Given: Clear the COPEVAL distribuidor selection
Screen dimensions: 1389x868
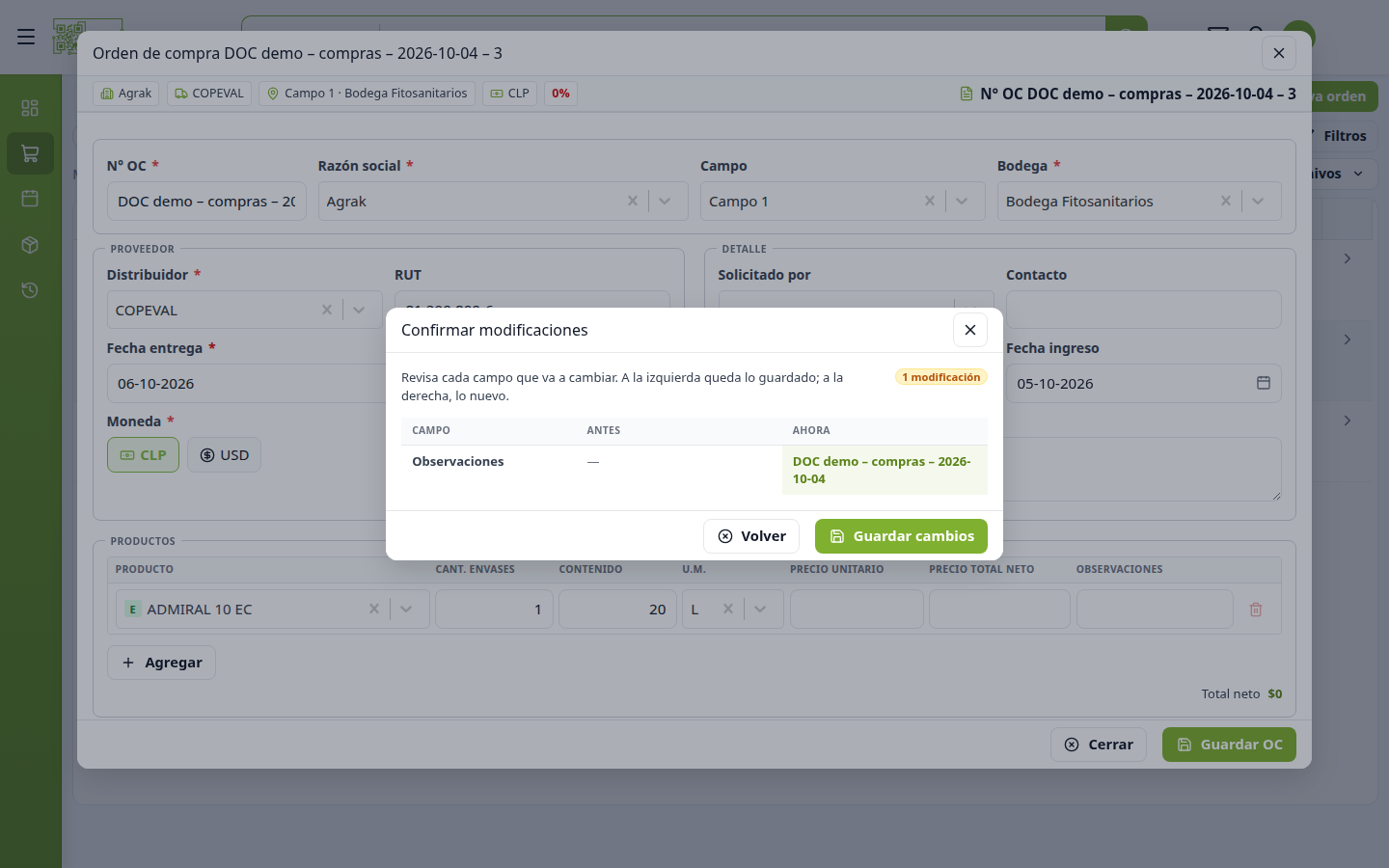Looking at the screenshot, I should (x=327, y=310).
